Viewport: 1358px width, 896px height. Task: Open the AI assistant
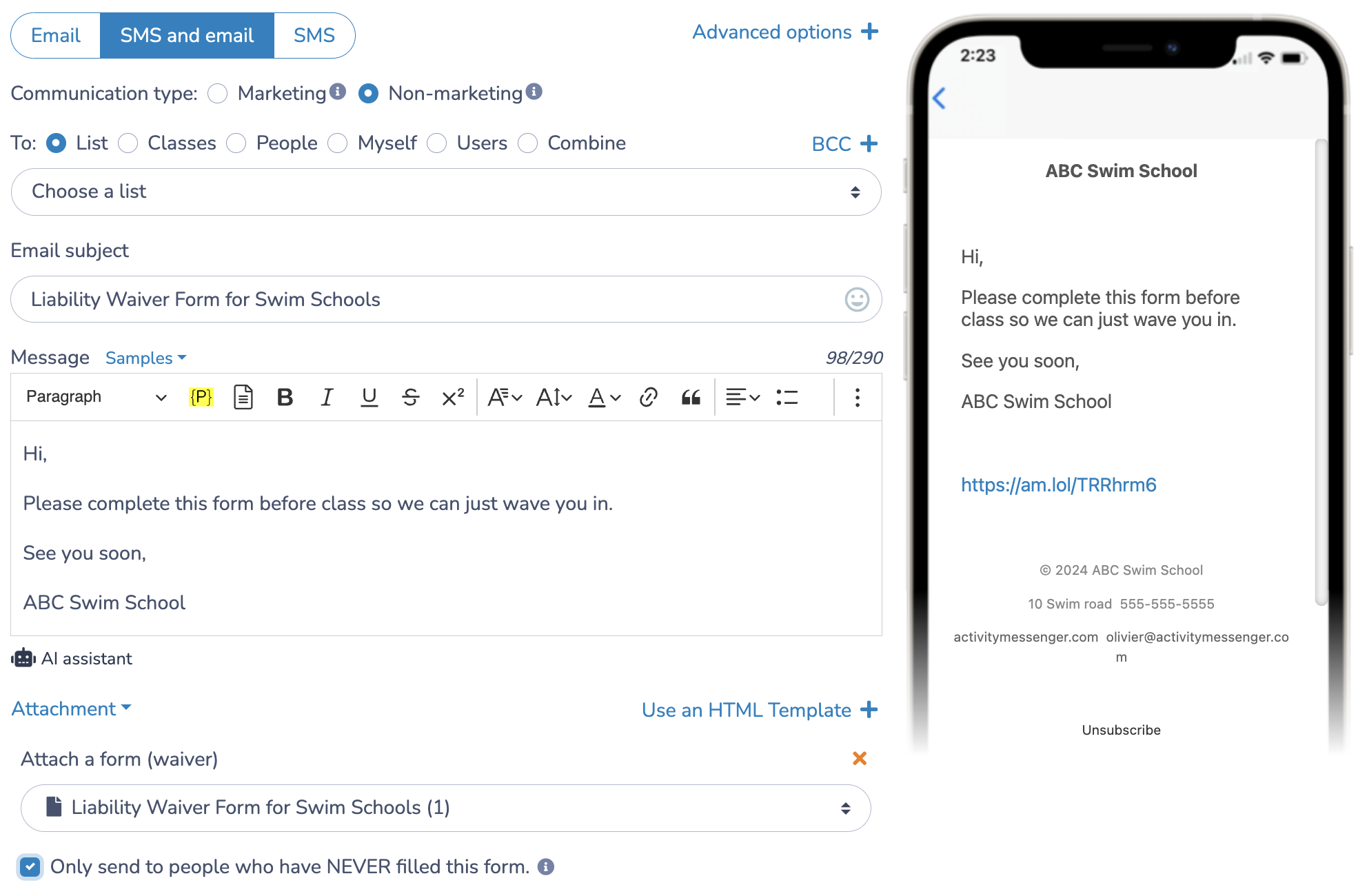click(86, 658)
